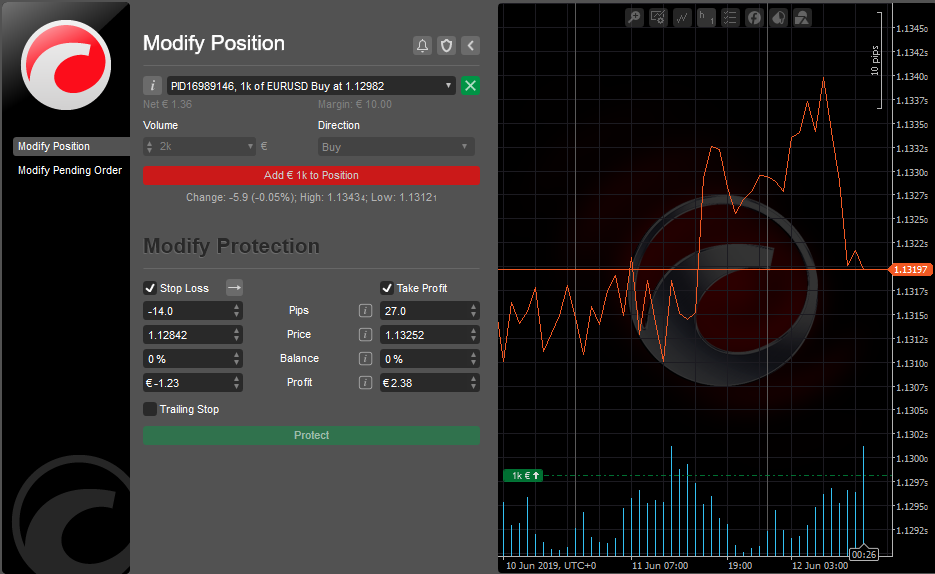
Task: Click the 11 Jun 07:00 time label
Action: 660,566
